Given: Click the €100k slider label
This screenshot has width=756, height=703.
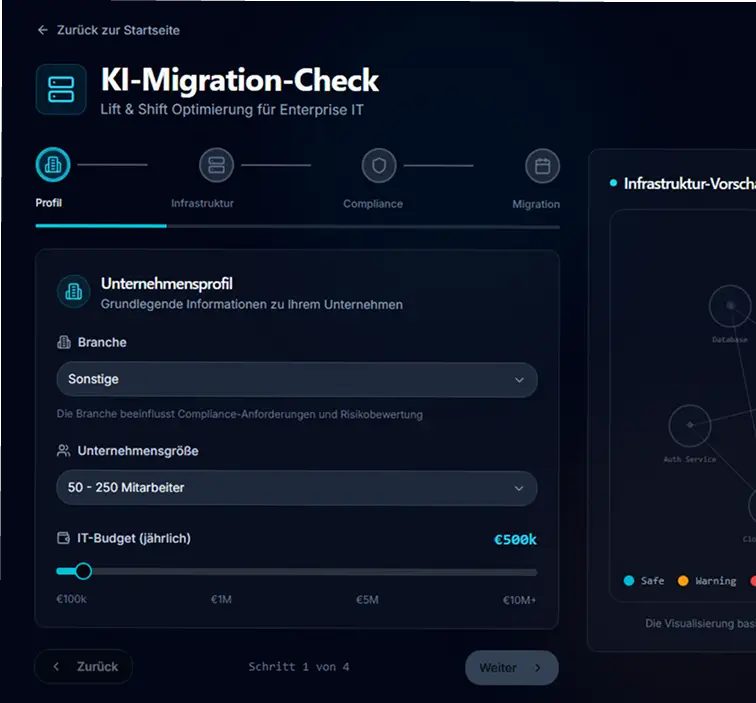Looking at the screenshot, I should tap(71, 599).
